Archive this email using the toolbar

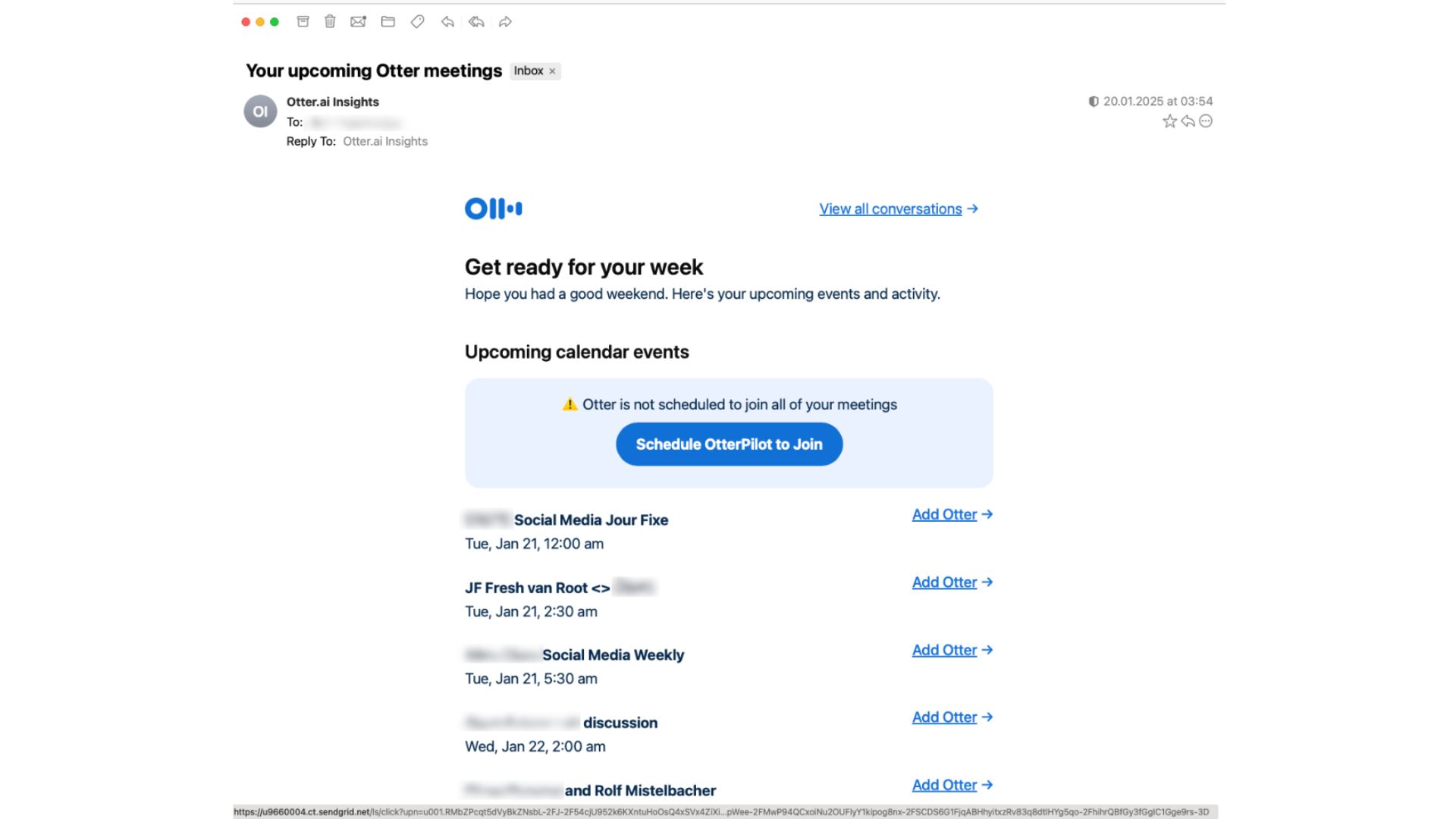click(x=303, y=22)
